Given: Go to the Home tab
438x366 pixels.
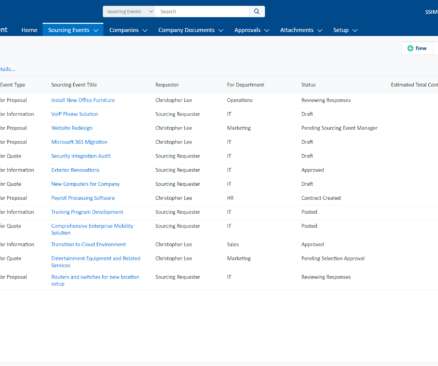Looking at the screenshot, I should click(x=29, y=30).
